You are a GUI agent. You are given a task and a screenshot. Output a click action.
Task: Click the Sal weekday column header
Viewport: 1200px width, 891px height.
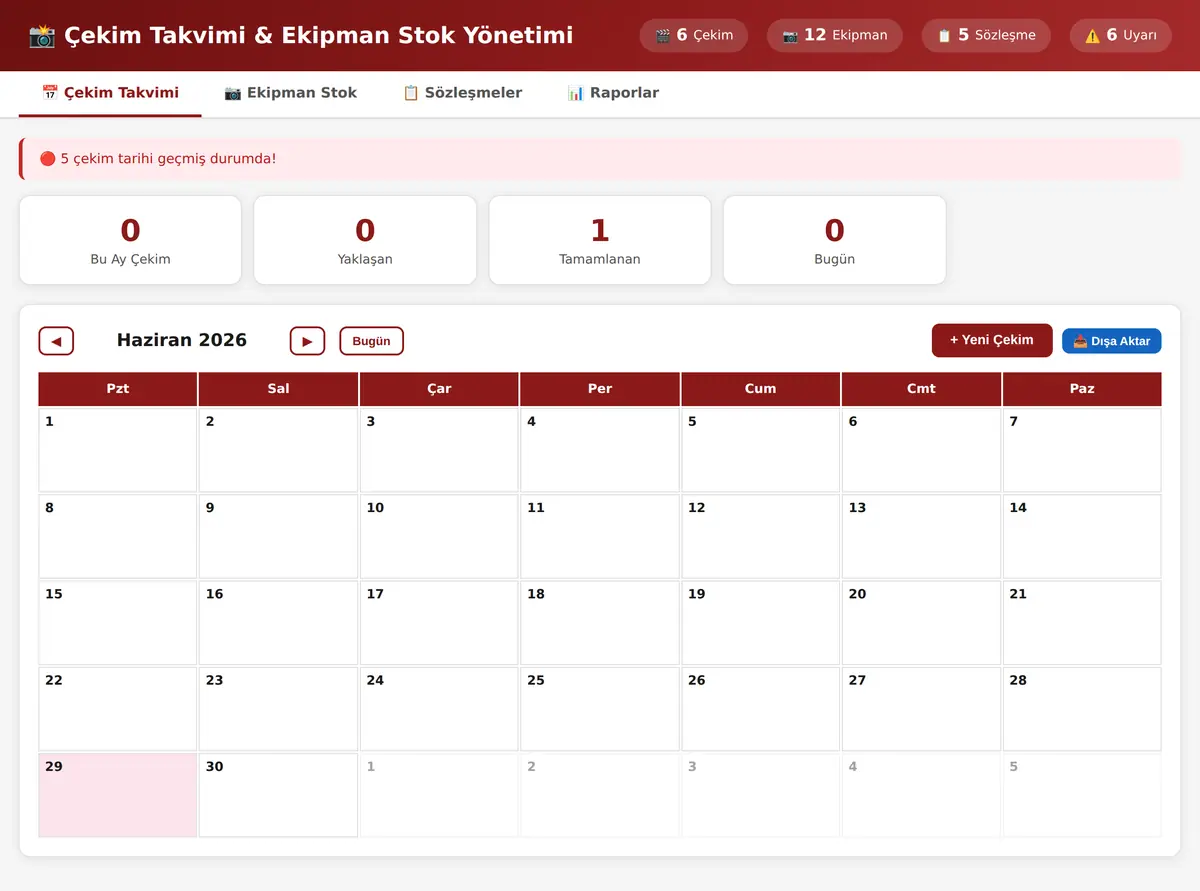[278, 389]
